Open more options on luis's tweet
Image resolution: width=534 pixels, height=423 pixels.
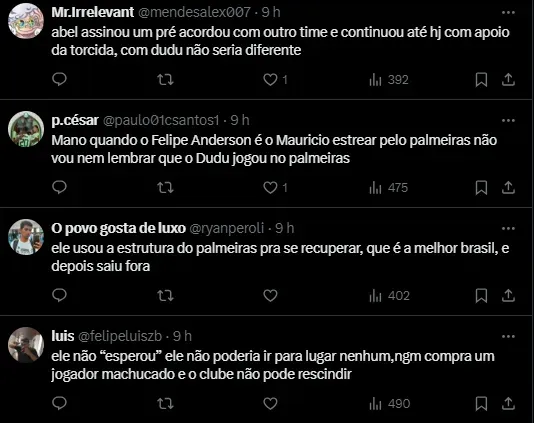508,336
